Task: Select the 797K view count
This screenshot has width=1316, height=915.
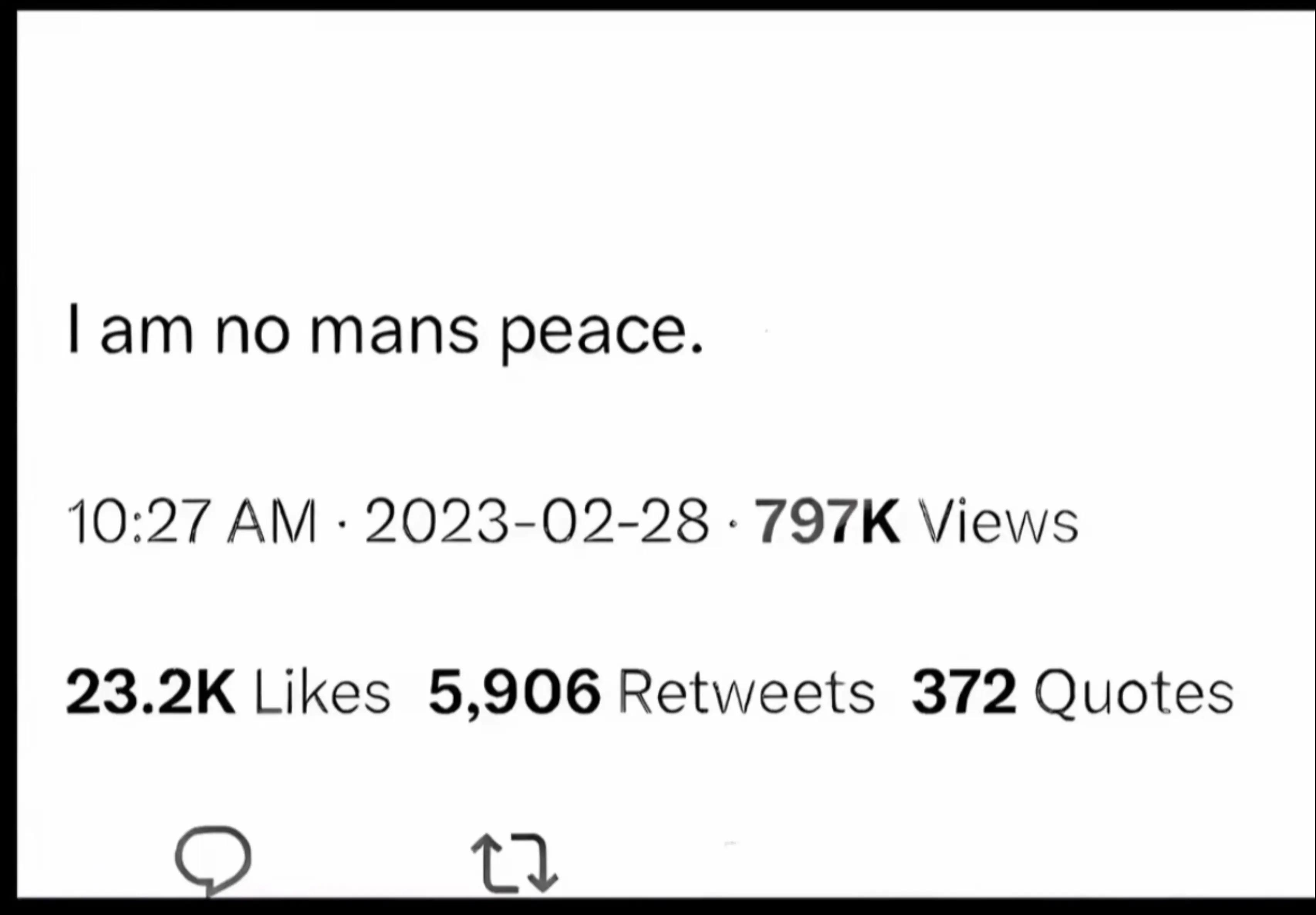Action: click(827, 520)
